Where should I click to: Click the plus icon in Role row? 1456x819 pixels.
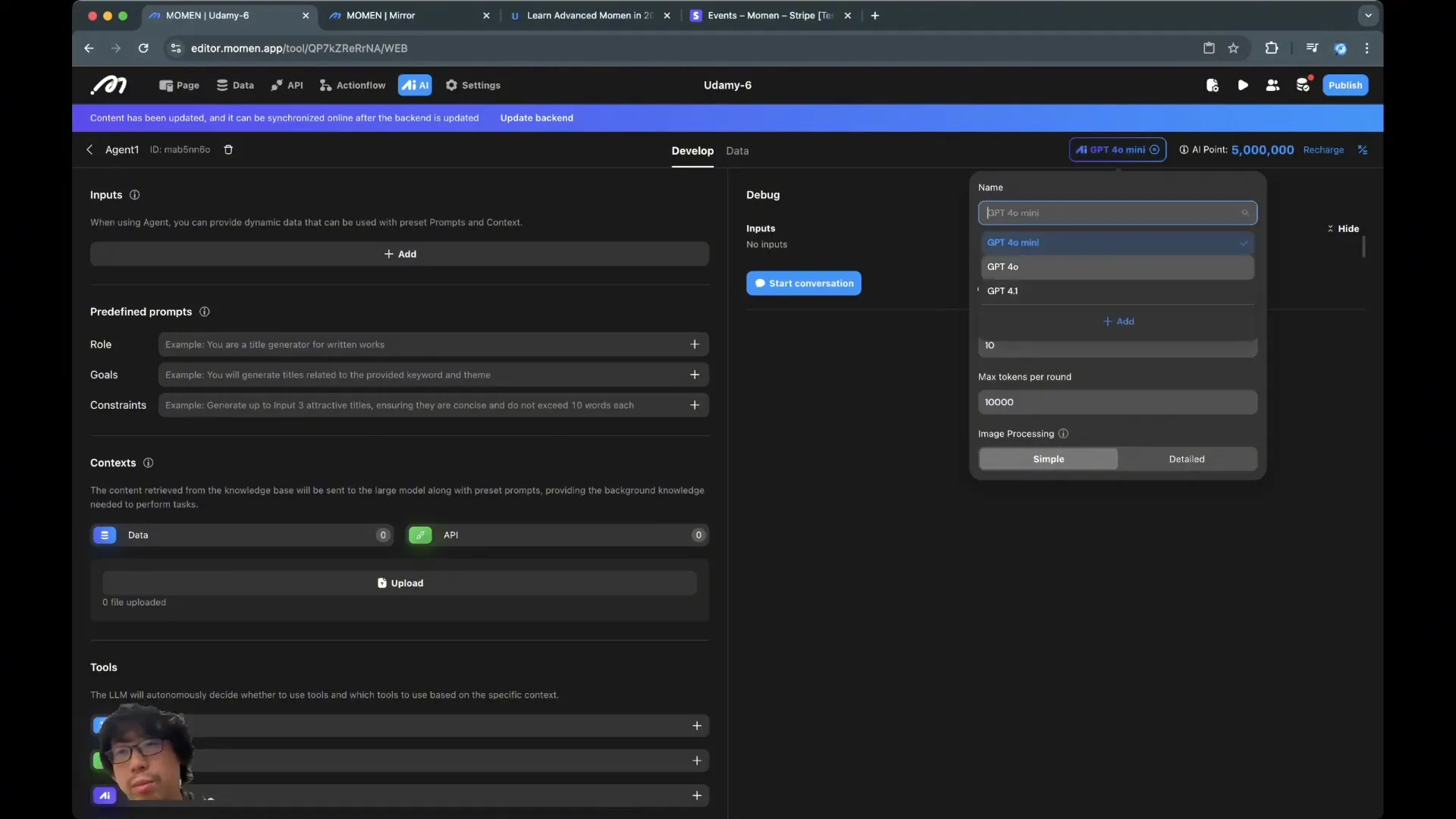click(x=695, y=344)
